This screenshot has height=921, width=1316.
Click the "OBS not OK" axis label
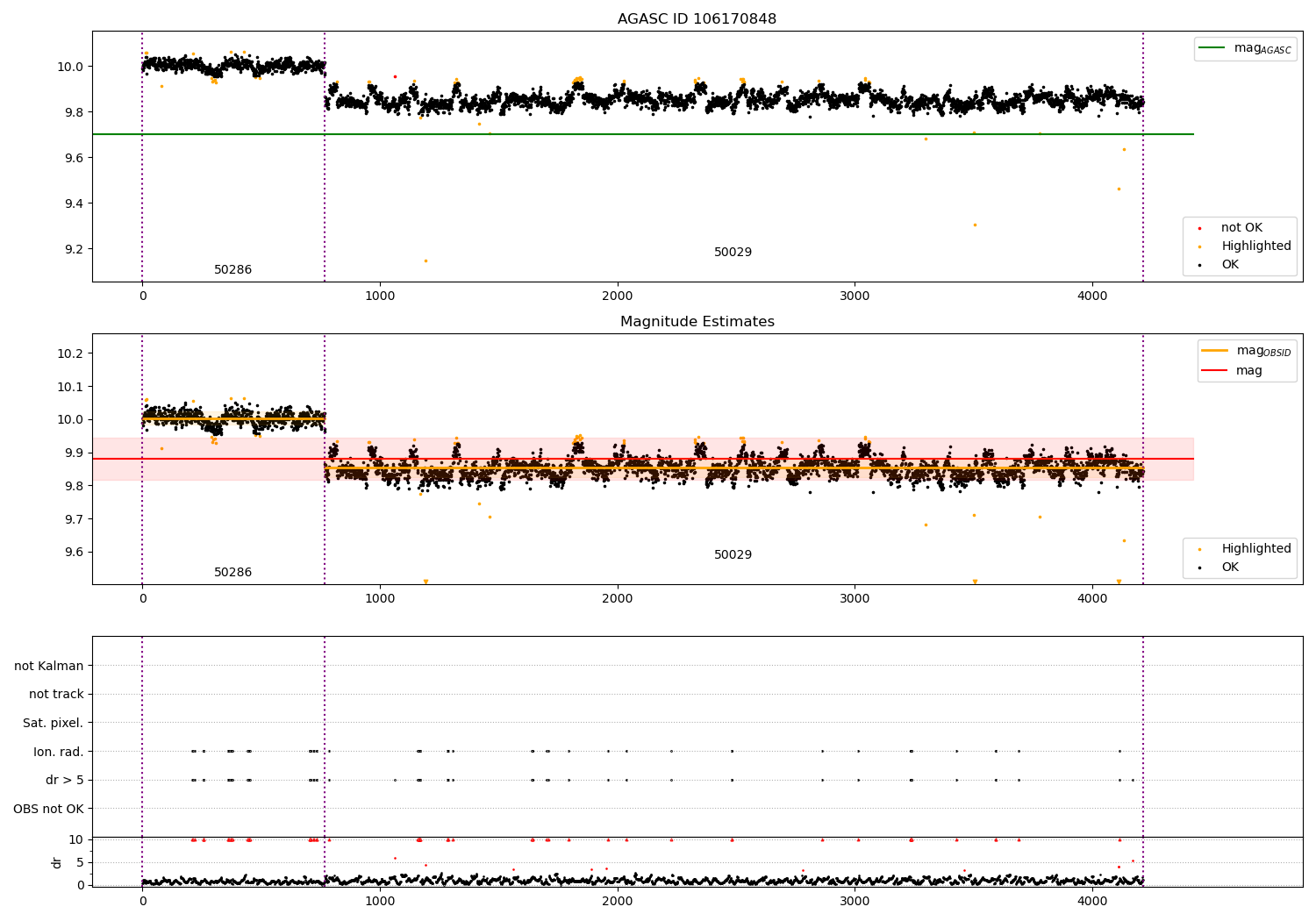[x=48, y=809]
